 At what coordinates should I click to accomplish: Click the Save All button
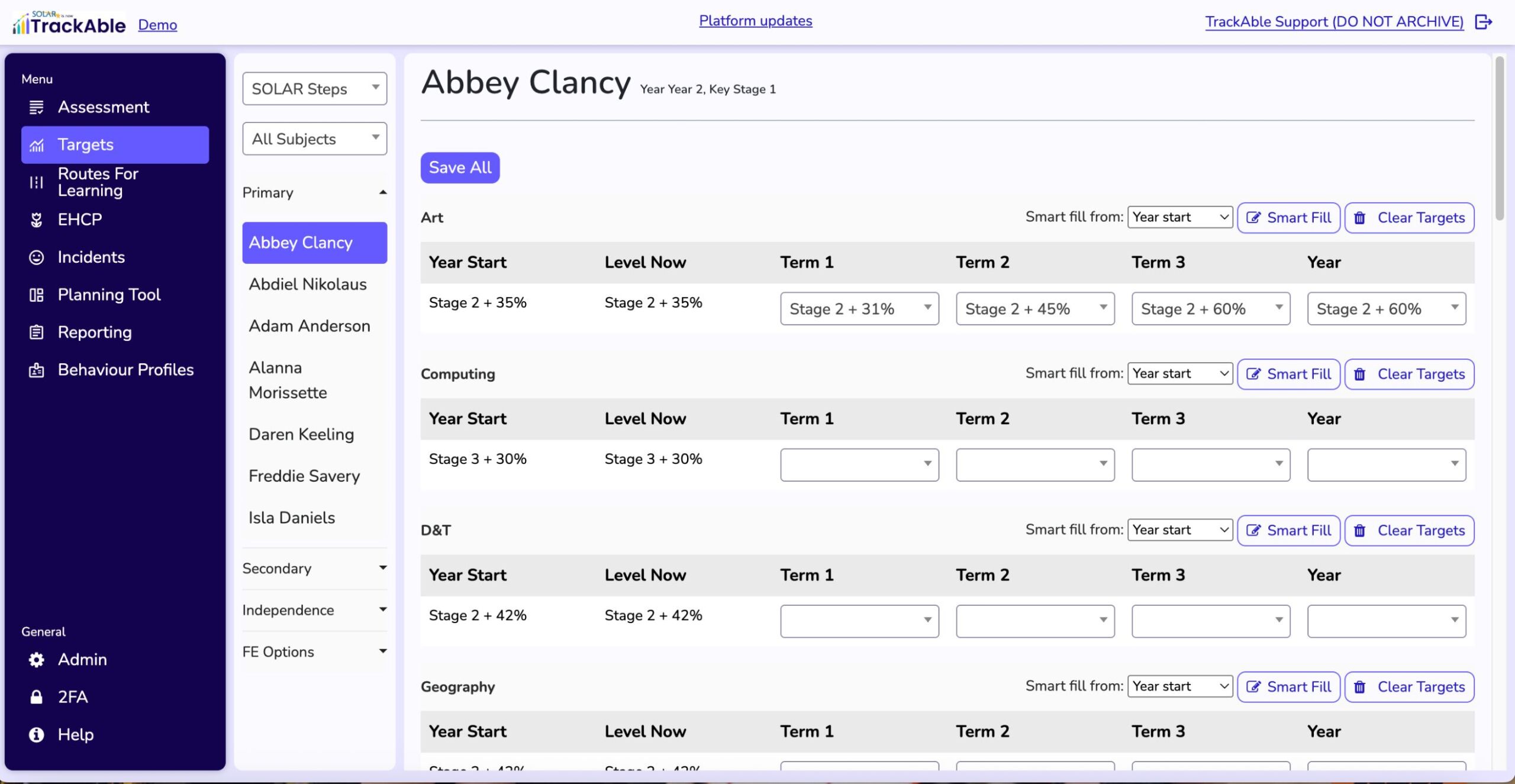point(460,168)
